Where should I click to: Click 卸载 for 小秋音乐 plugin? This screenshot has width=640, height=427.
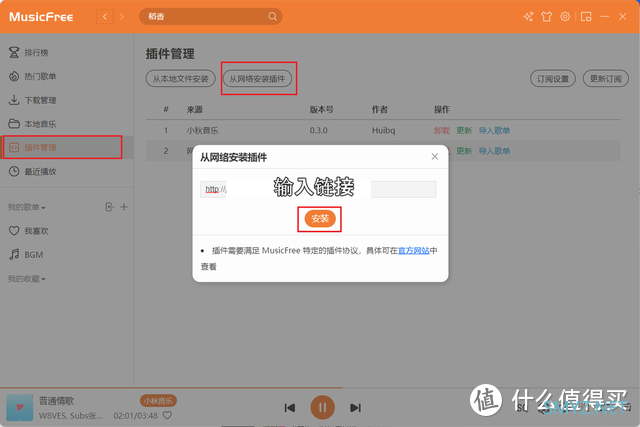(442, 131)
